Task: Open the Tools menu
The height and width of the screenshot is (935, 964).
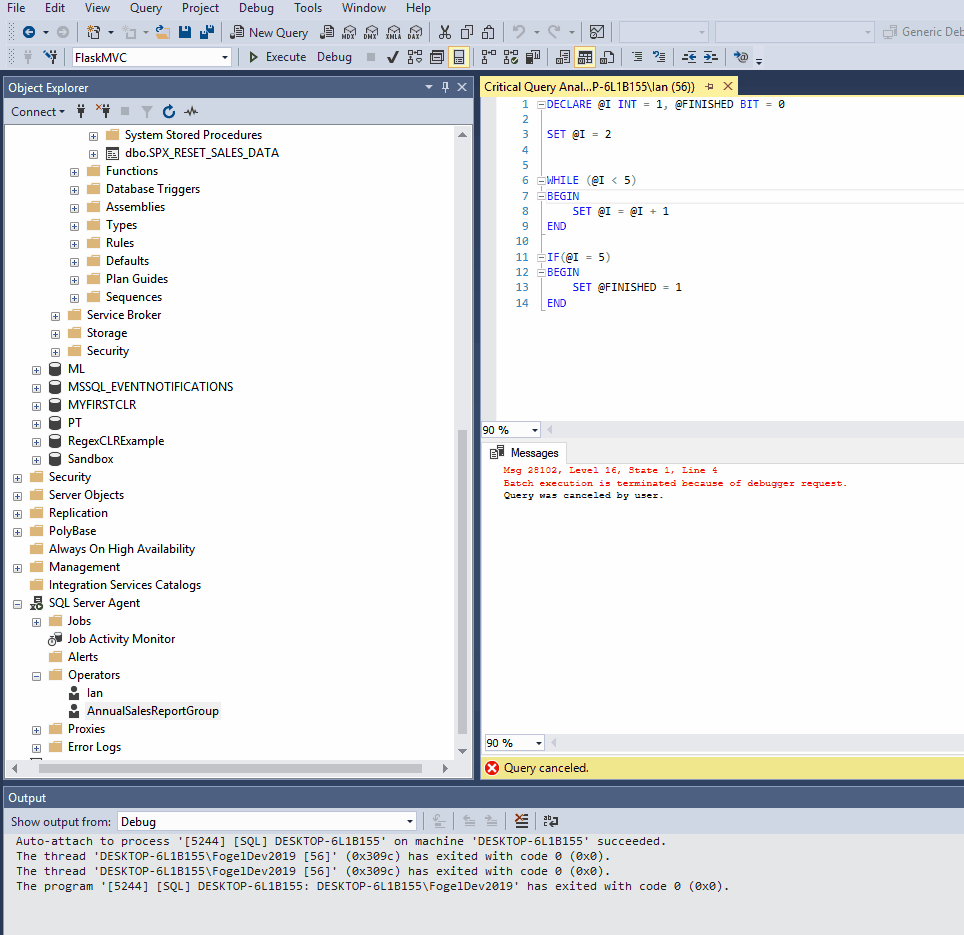Action: coord(307,8)
